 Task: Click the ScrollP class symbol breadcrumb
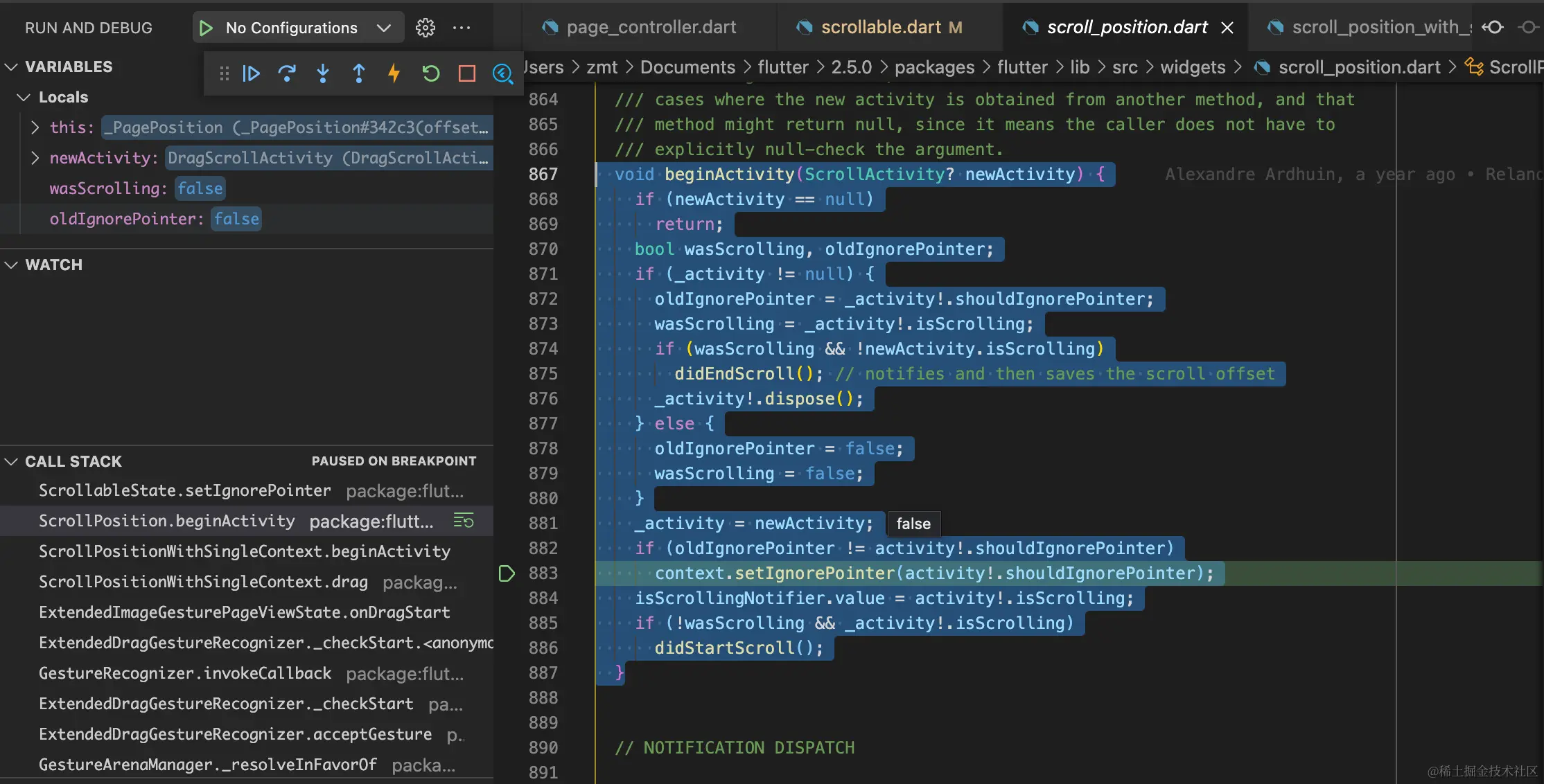[1504, 68]
